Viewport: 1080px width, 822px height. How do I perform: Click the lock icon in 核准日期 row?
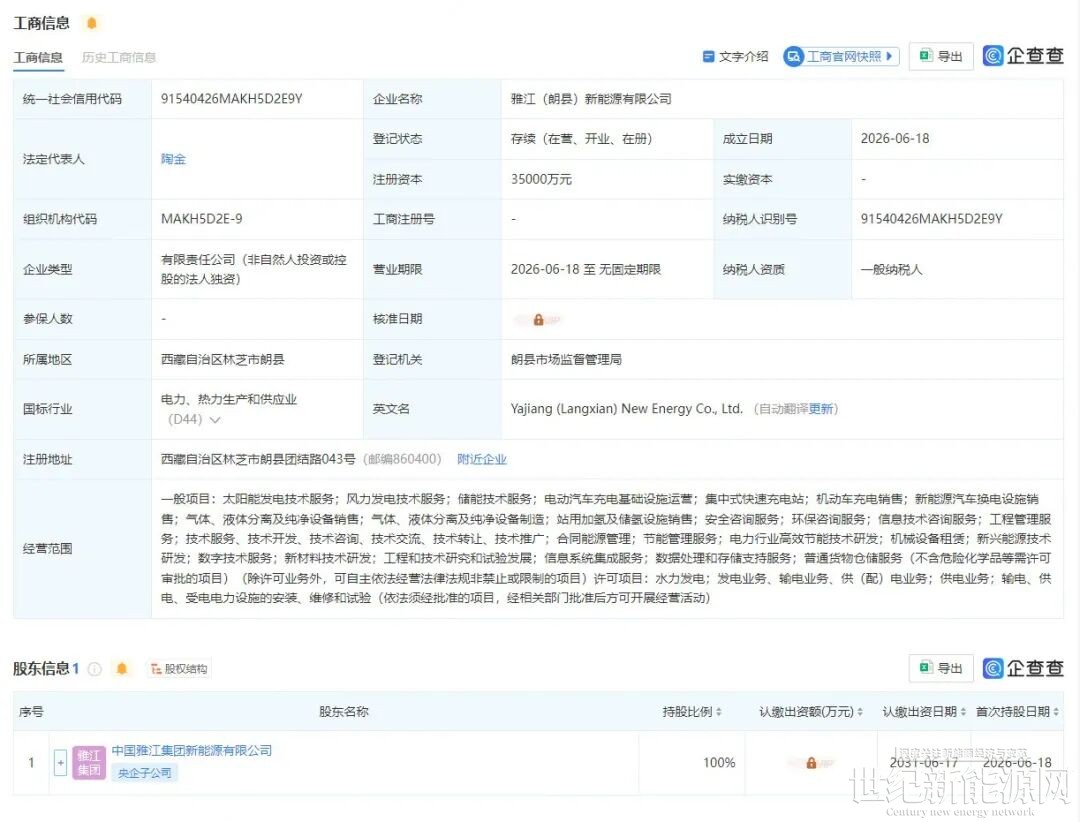click(x=539, y=320)
